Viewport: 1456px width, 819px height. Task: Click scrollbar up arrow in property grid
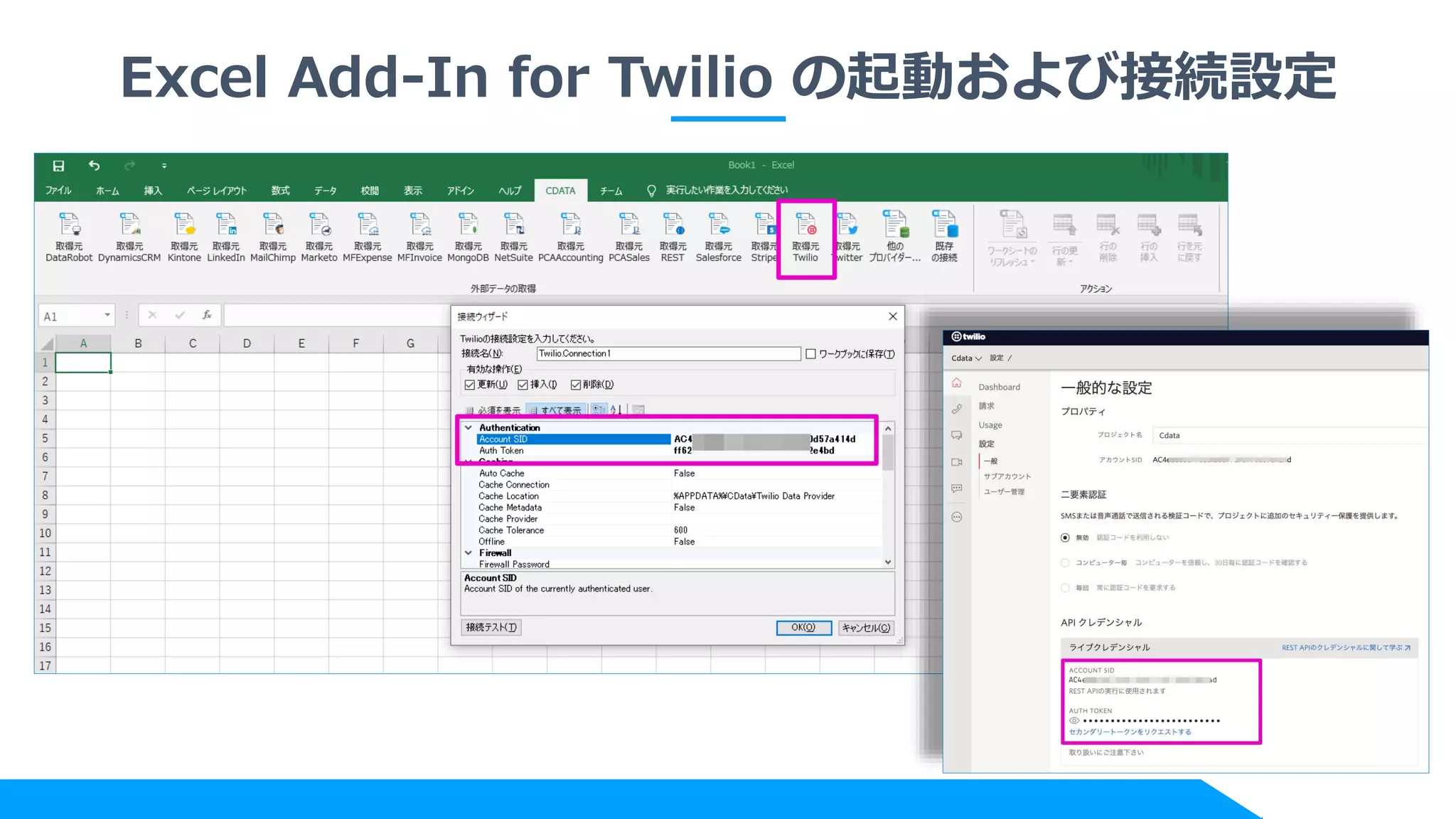click(888, 429)
